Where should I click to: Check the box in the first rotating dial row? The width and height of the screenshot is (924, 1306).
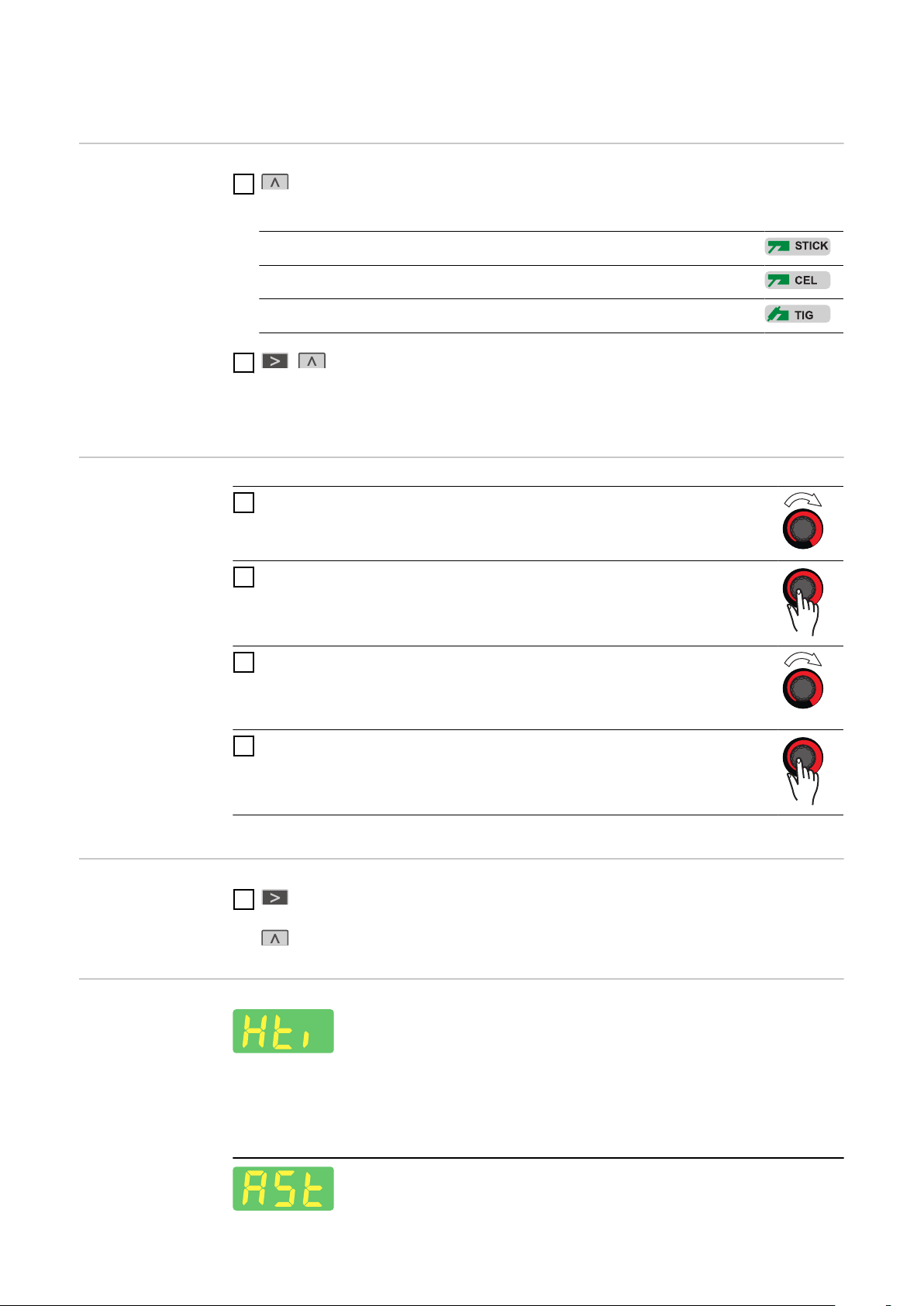pos(243,502)
